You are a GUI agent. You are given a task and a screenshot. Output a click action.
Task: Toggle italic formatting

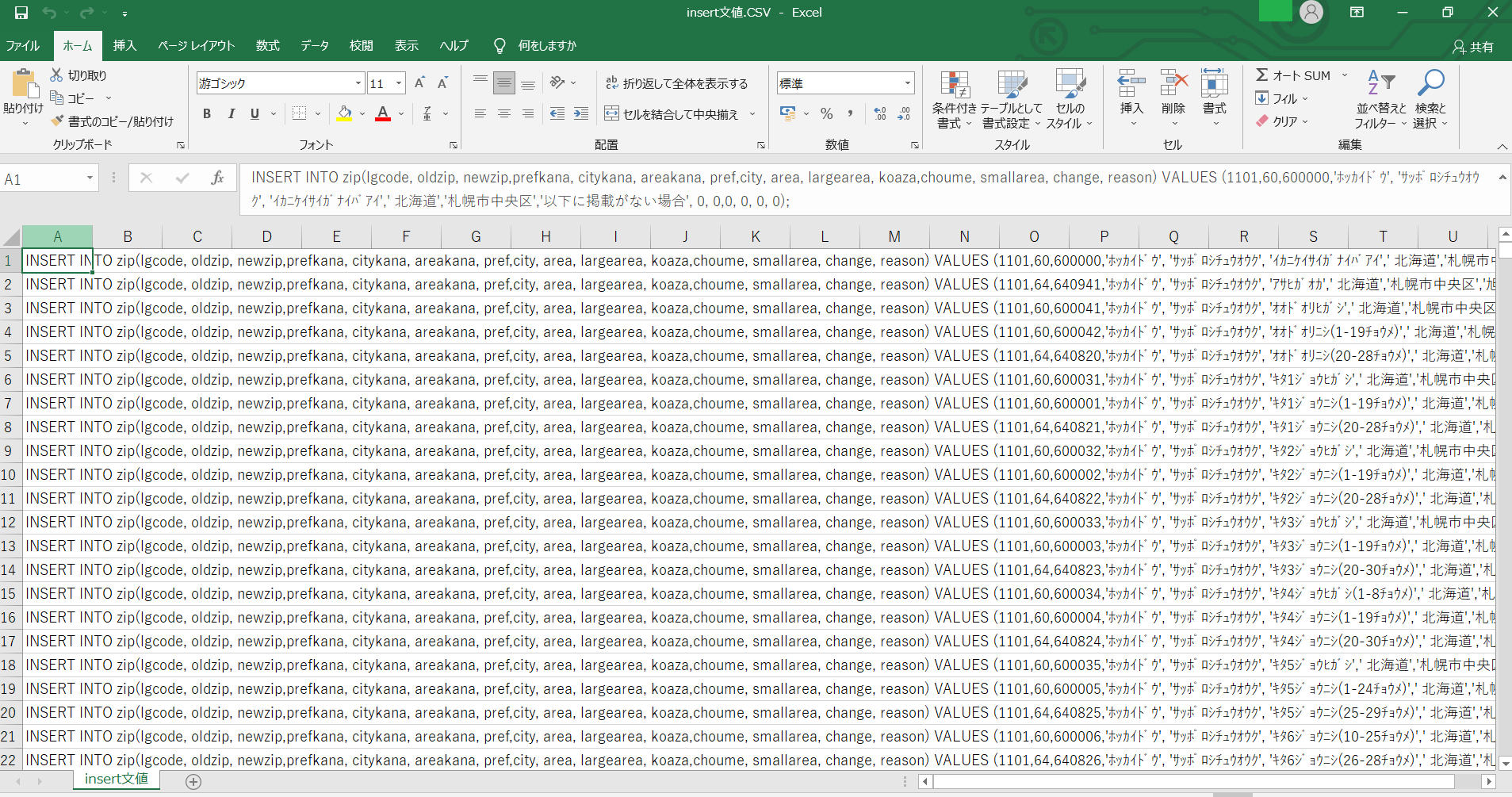230,113
